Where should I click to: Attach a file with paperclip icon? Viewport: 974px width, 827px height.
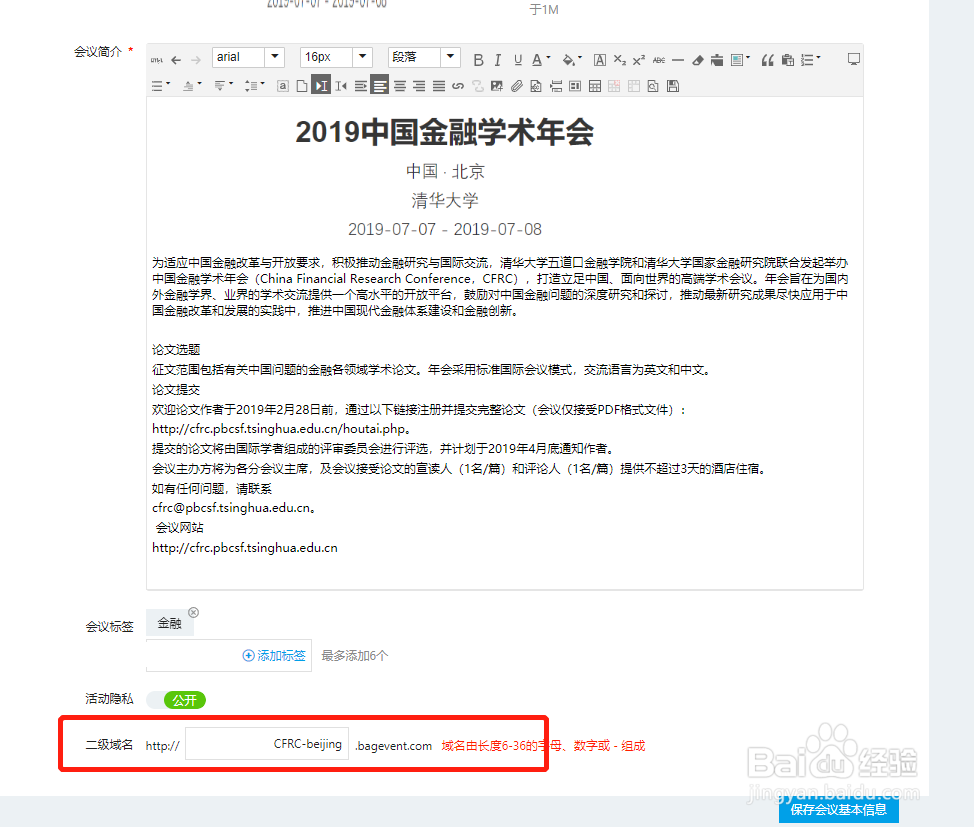(516, 86)
